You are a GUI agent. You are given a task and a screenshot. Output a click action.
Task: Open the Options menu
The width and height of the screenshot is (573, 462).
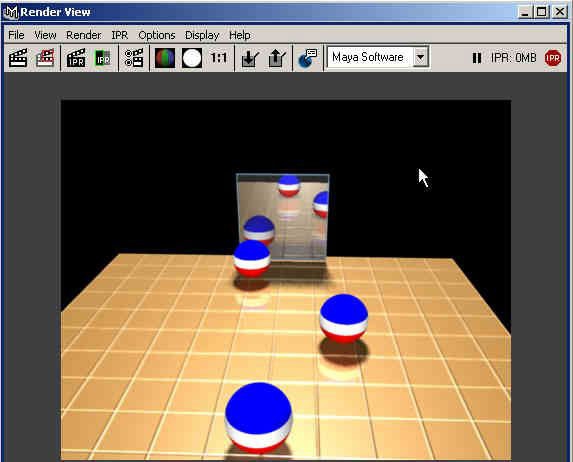157,35
